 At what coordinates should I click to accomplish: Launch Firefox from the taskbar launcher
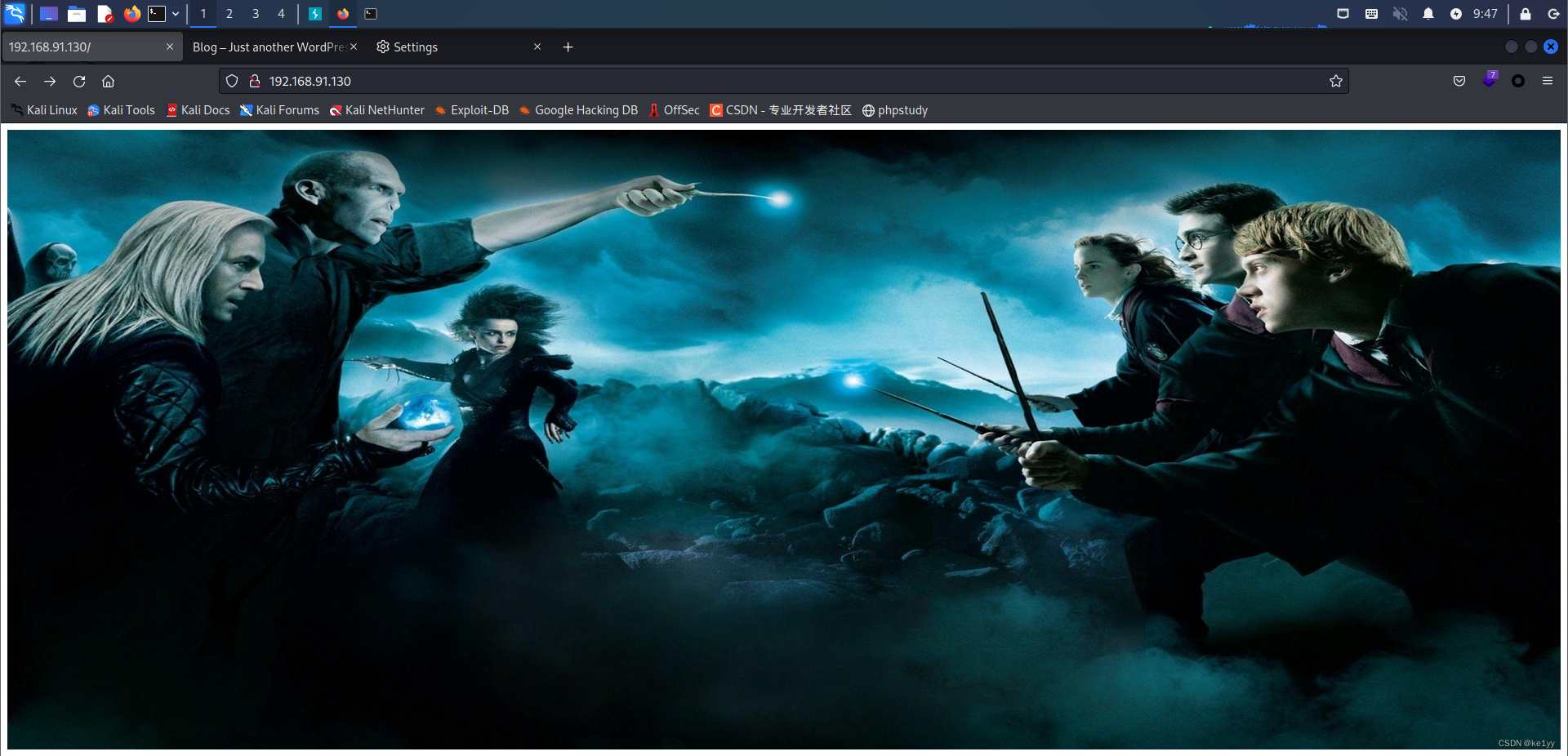coord(131,14)
